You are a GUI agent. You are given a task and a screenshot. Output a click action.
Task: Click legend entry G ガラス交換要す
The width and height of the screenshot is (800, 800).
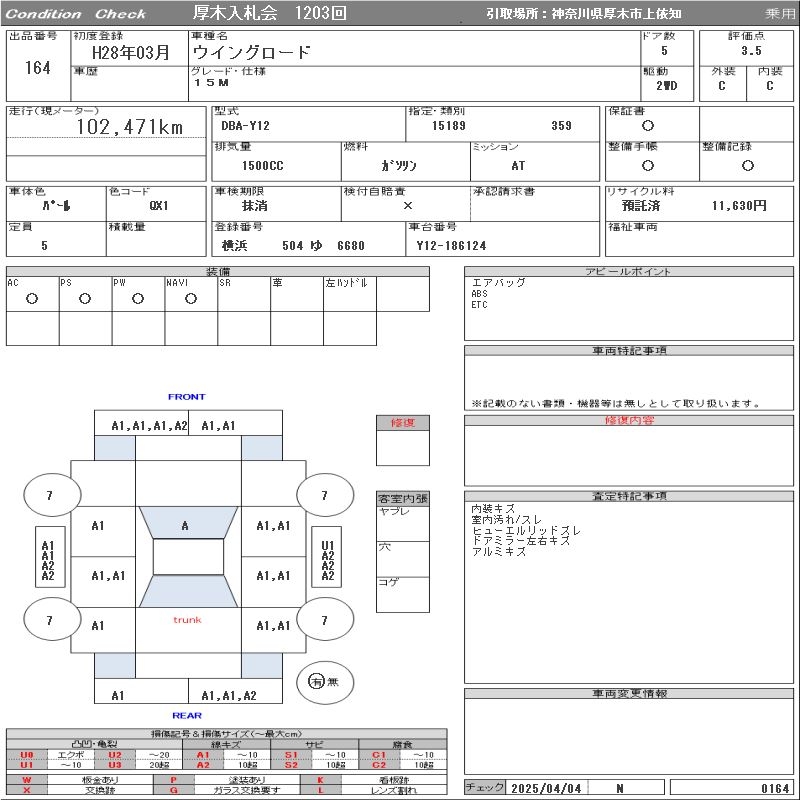coord(227,790)
